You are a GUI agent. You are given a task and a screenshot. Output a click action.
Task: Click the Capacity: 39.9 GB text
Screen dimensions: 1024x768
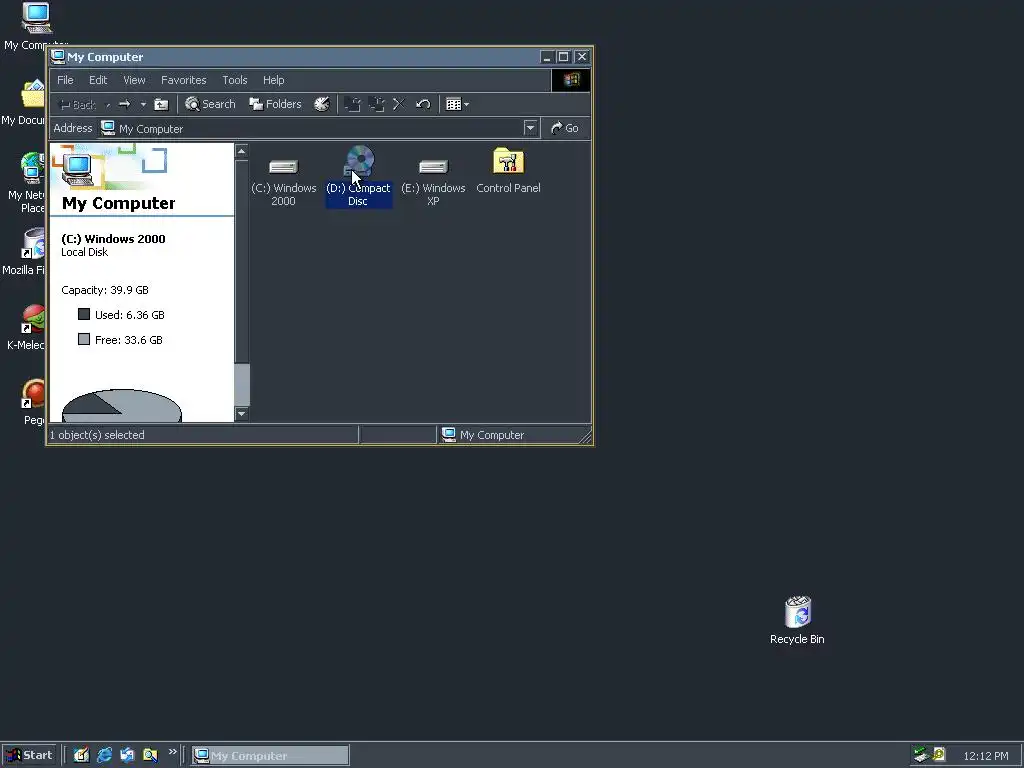click(x=104, y=290)
